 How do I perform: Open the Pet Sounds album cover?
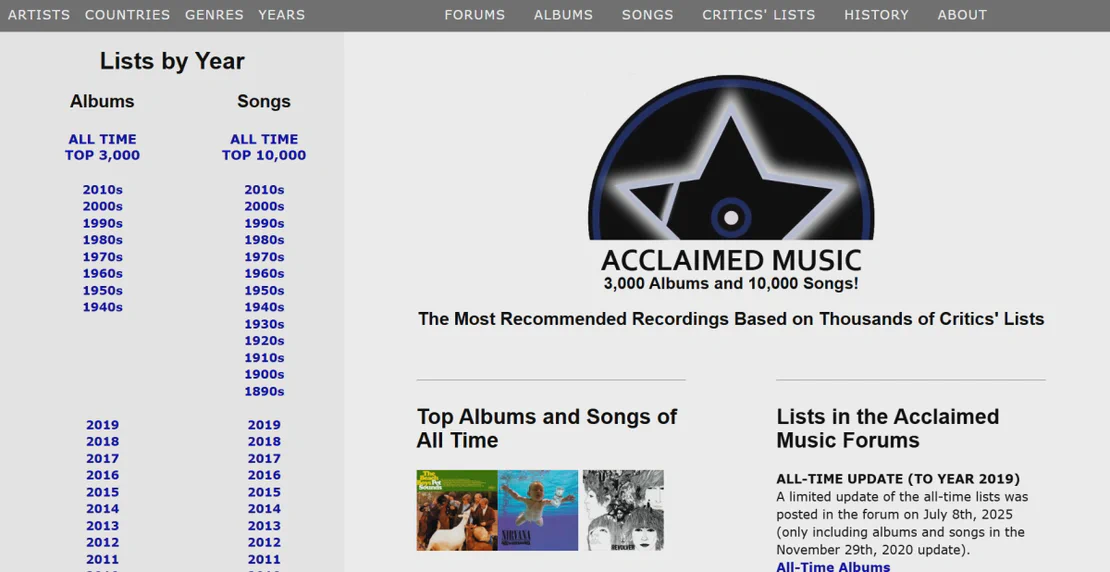click(457, 510)
